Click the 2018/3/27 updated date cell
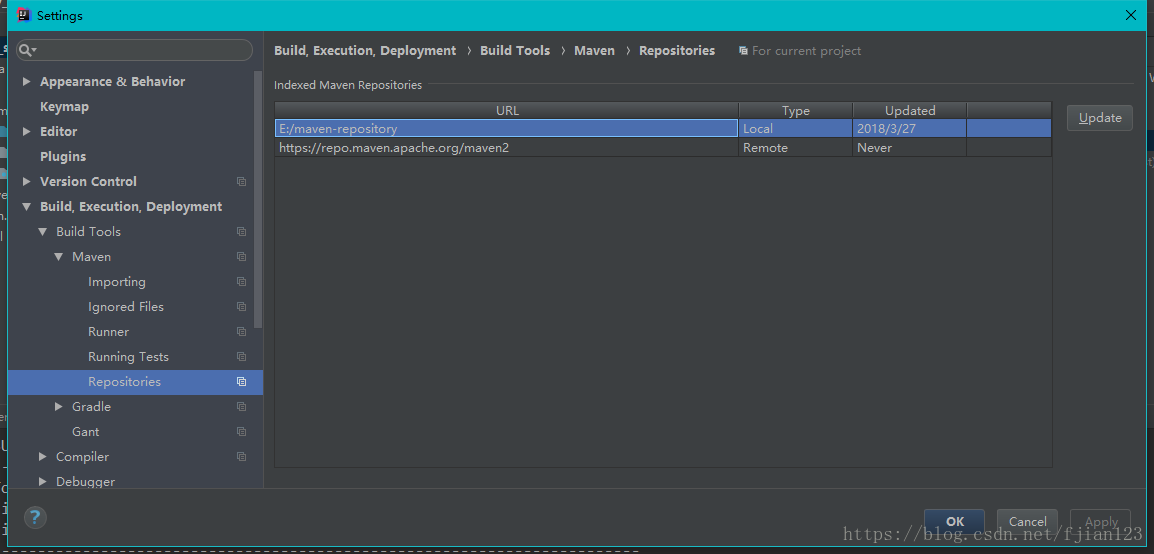The width and height of the screenshot is (1154, 554). (x=910, y=129)
